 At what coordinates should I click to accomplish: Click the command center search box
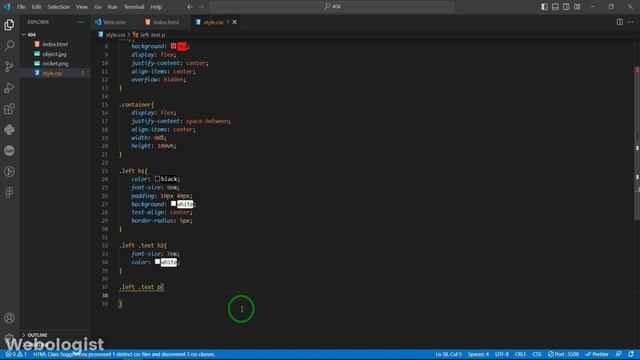332,7
